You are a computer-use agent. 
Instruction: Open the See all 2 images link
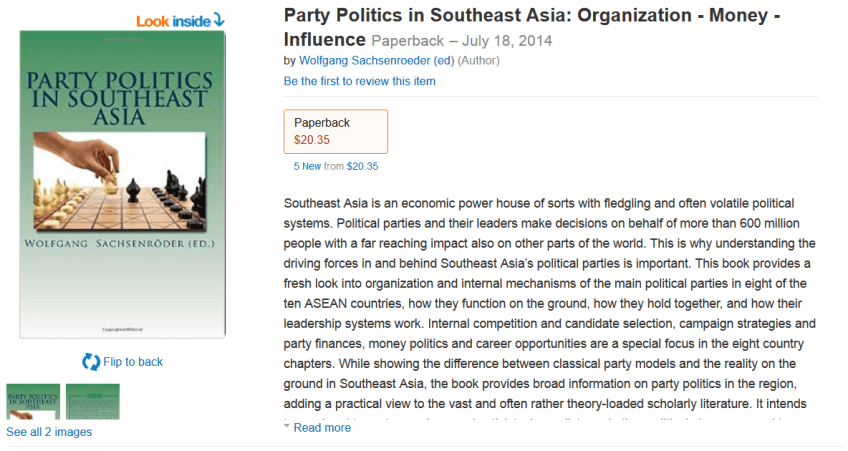pos(49,432)
